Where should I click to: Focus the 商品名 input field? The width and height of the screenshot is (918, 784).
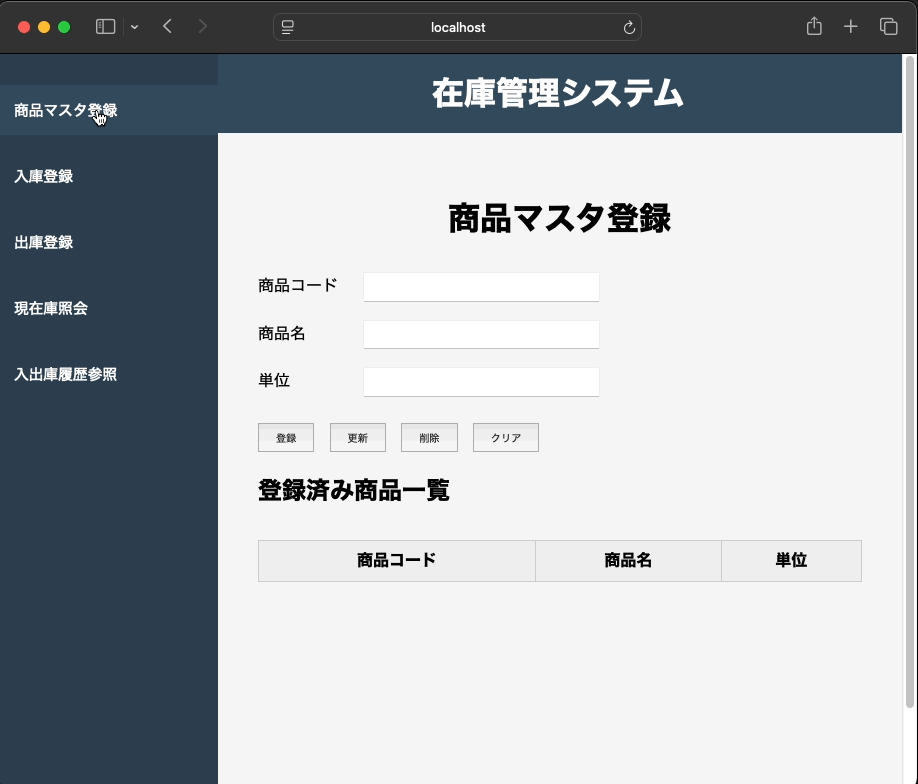pyautogui.click(x=481, y=334)
